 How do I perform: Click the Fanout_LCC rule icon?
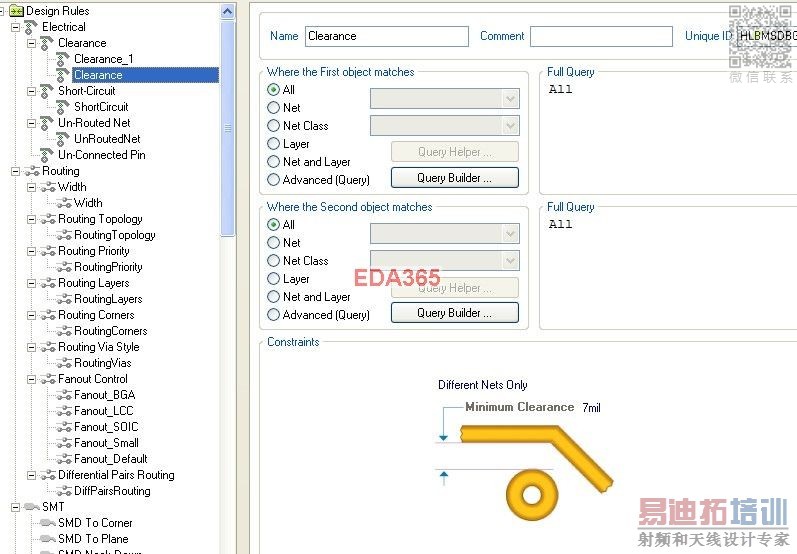pos(64,411)
